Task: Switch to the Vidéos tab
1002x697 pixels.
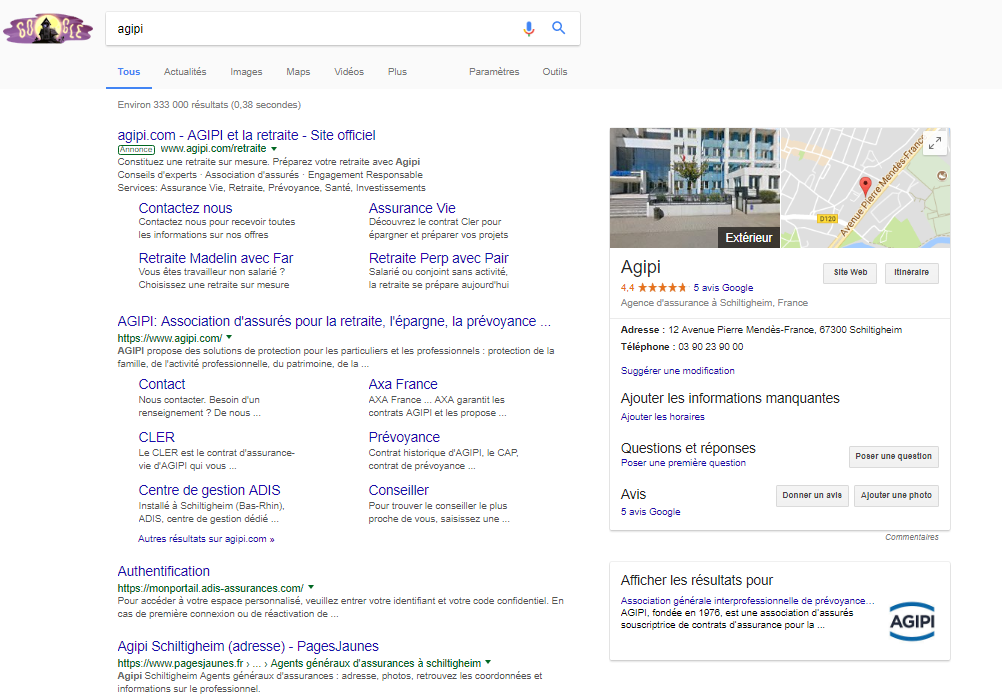Action: [349, 72]
